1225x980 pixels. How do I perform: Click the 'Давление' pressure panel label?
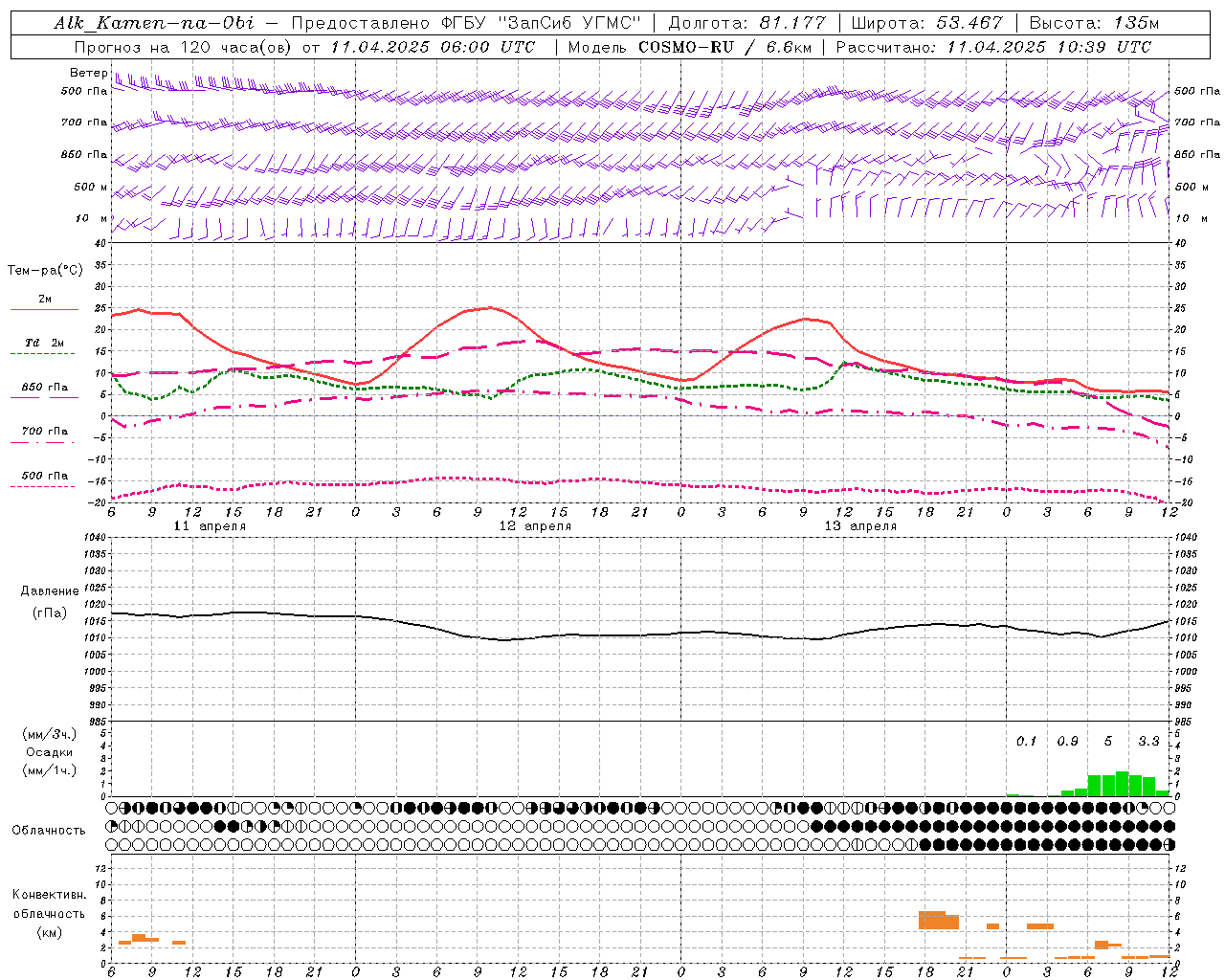[x=50, y=591]
